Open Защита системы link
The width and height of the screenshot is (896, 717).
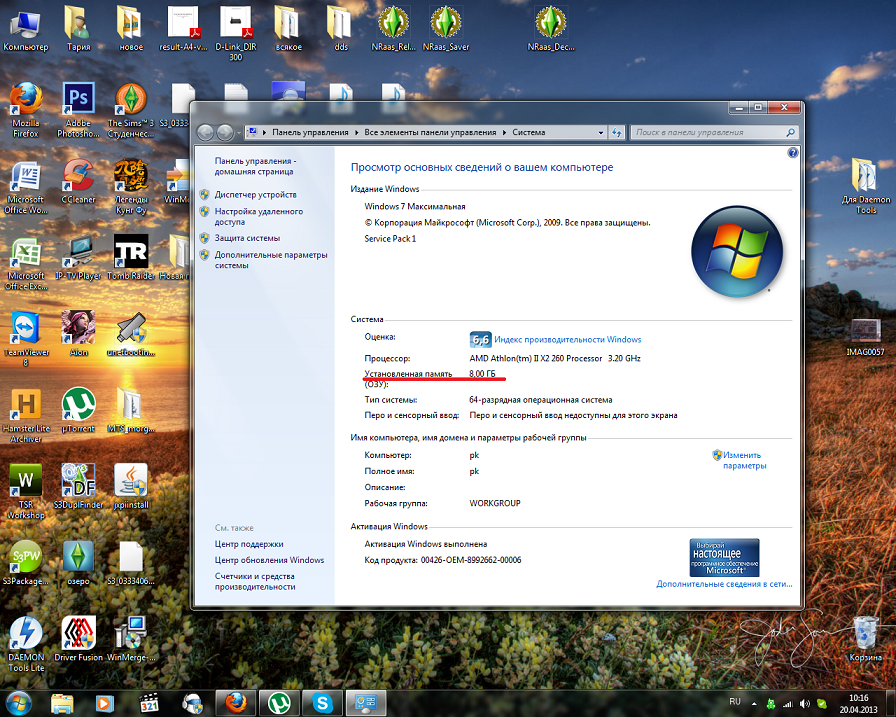247,238
